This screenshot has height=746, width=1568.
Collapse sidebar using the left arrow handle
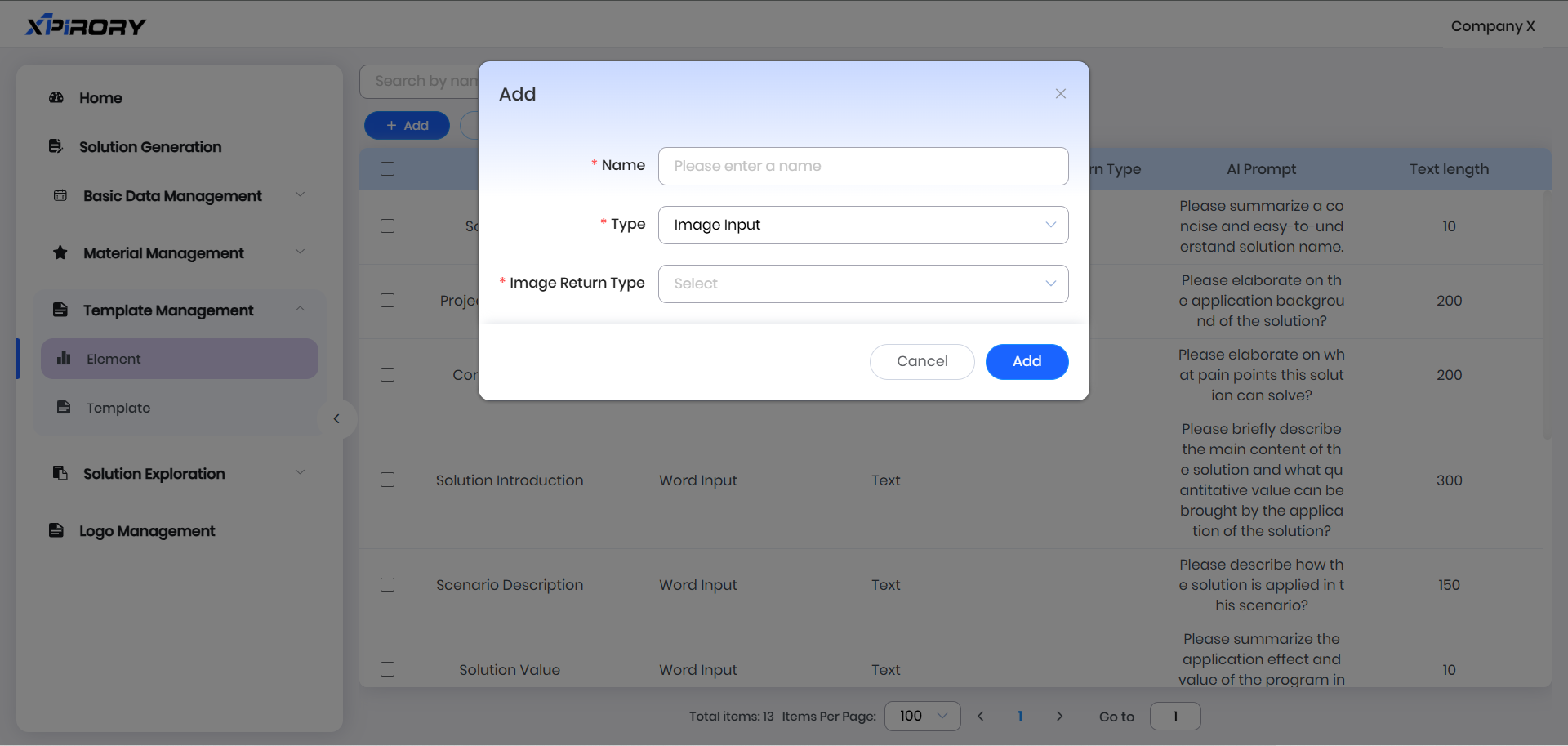[336, 419]
